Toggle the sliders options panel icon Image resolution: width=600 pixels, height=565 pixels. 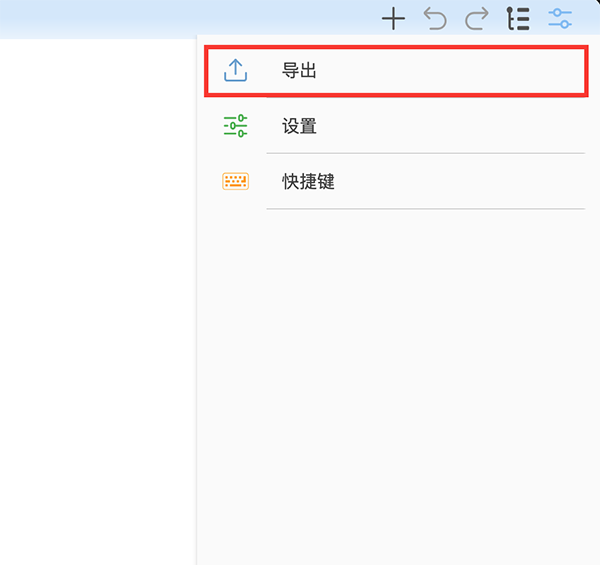560,18
